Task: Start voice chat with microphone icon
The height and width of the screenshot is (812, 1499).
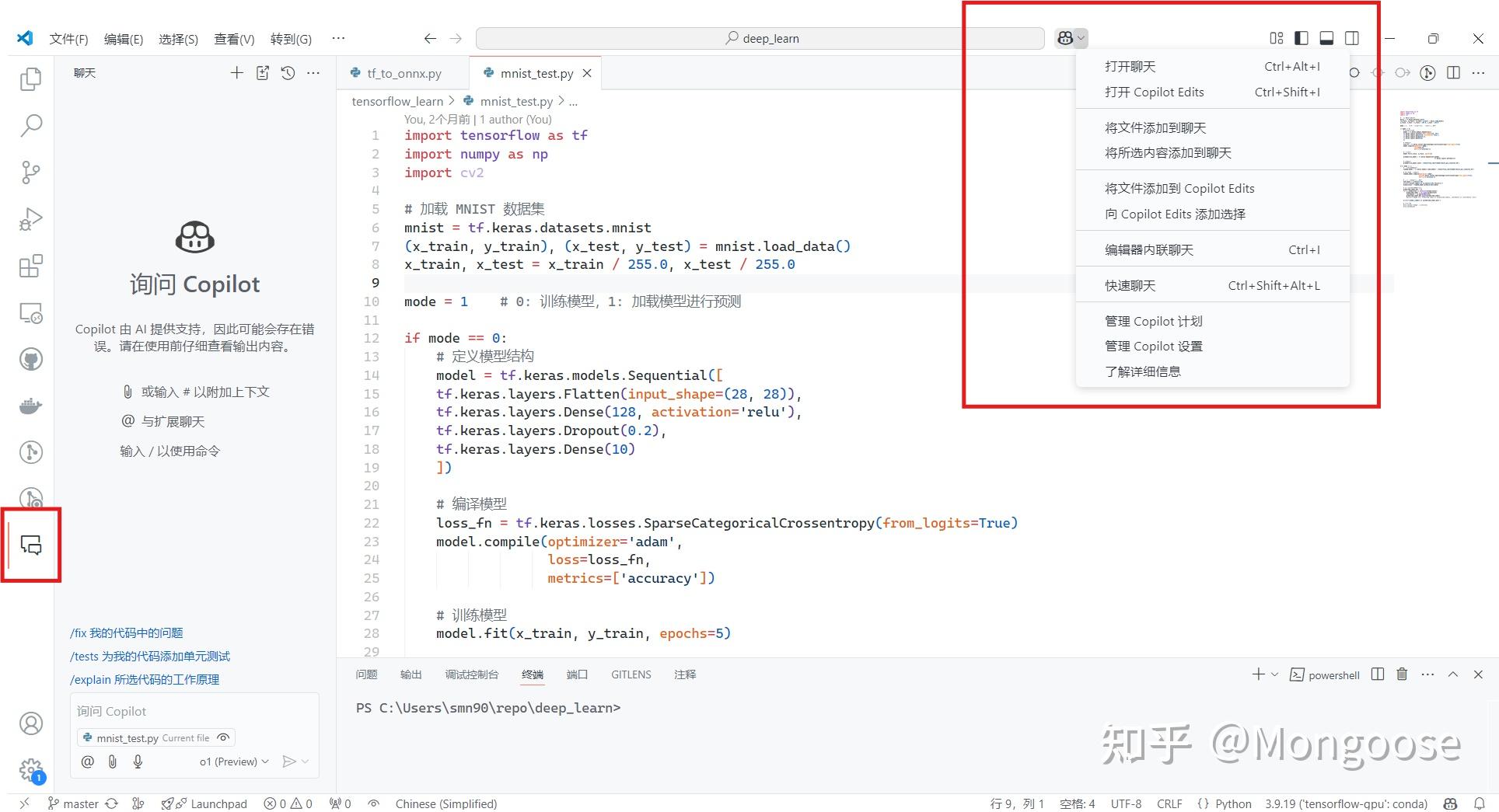Action: point(138,761)
